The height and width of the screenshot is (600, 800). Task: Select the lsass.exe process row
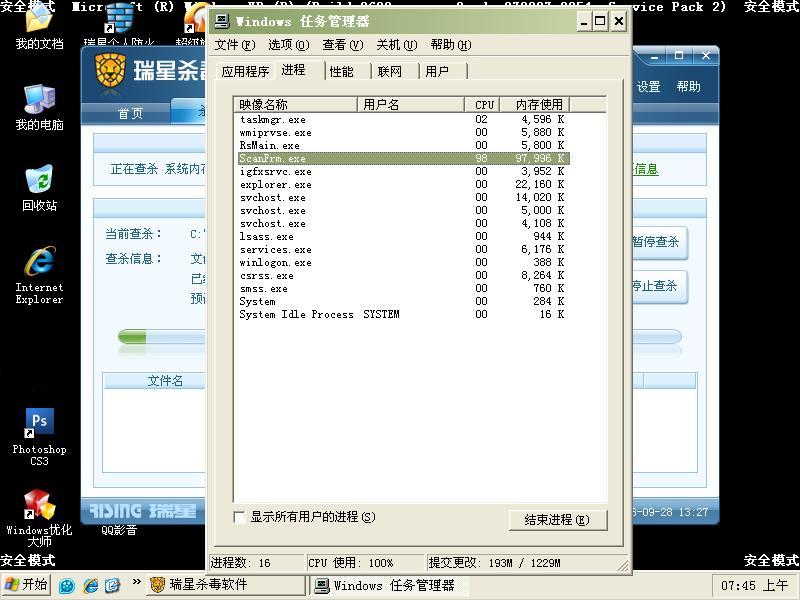click(x=403, y=237)
